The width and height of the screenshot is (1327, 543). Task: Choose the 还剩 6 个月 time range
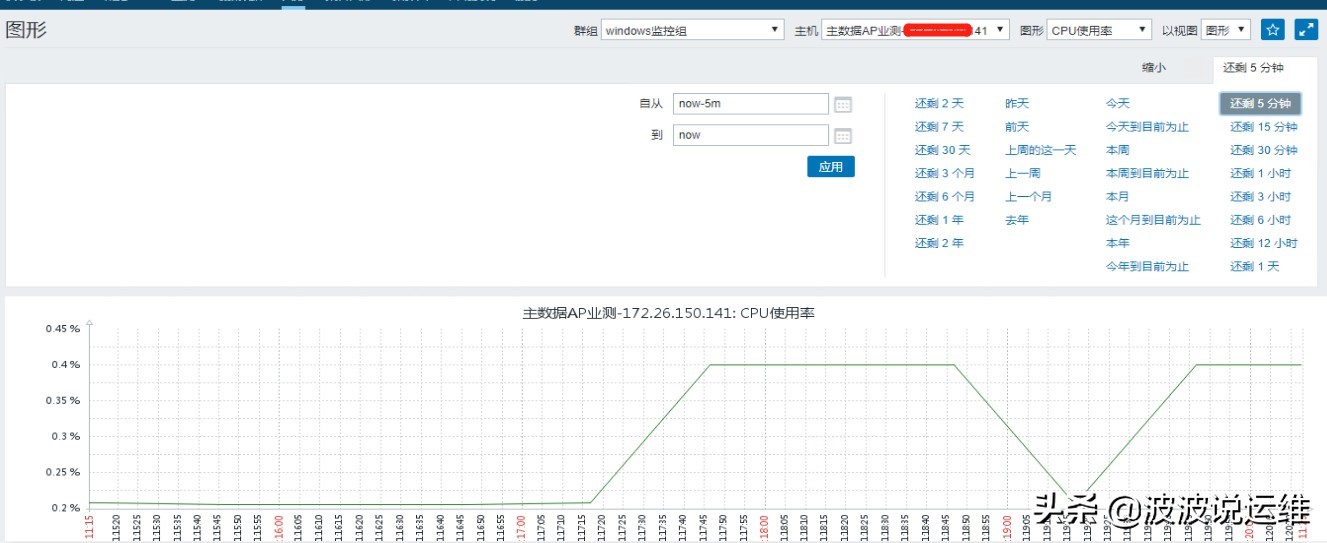point(944,196)
